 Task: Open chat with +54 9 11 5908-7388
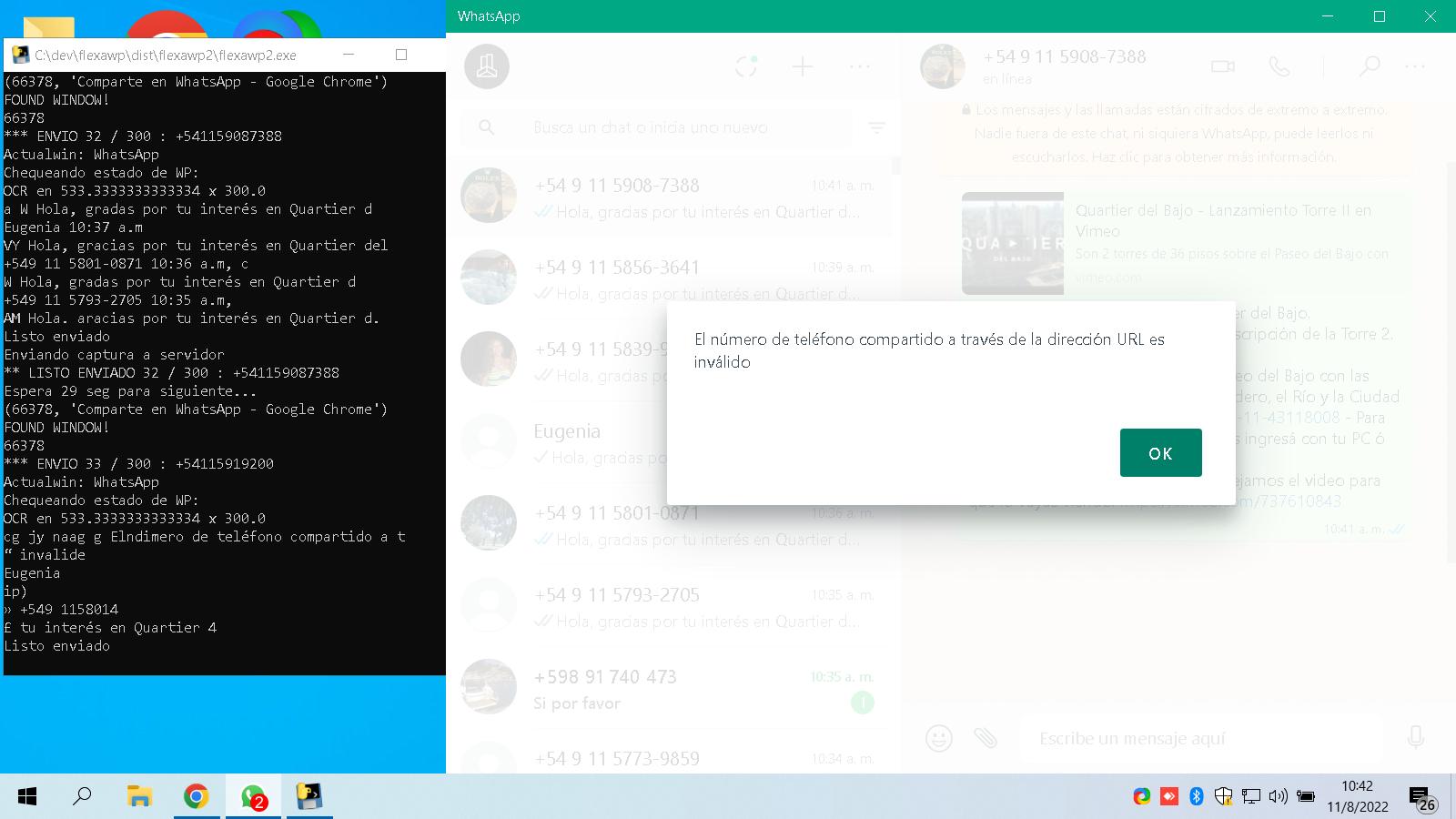point(670,198)
